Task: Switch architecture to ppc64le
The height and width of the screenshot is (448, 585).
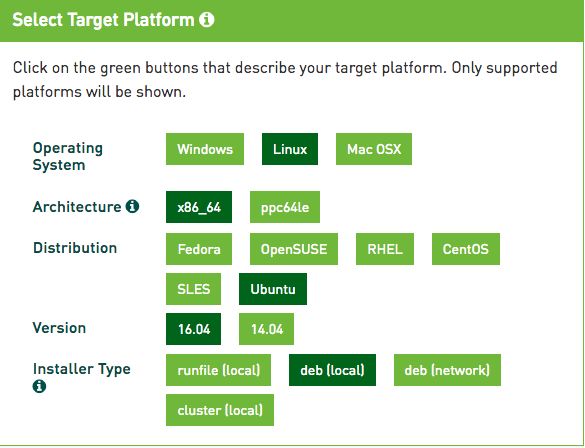Action: click(285, 207)
